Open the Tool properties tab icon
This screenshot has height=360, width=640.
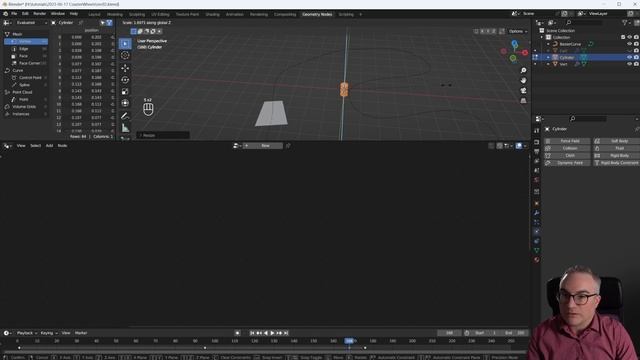pyautogui.click(x=537, y=131)
